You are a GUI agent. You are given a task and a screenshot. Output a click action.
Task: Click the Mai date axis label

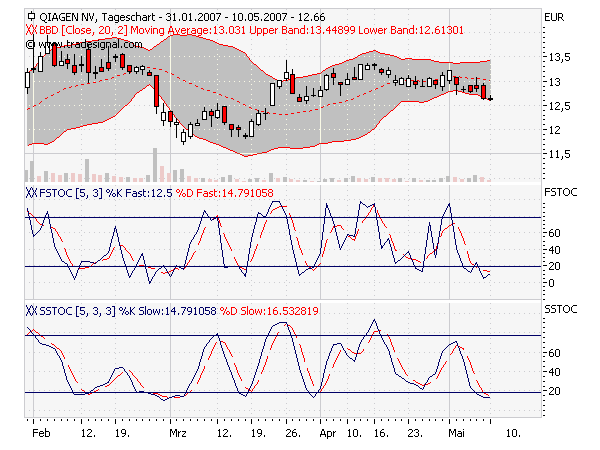click(x=457, y=433)
